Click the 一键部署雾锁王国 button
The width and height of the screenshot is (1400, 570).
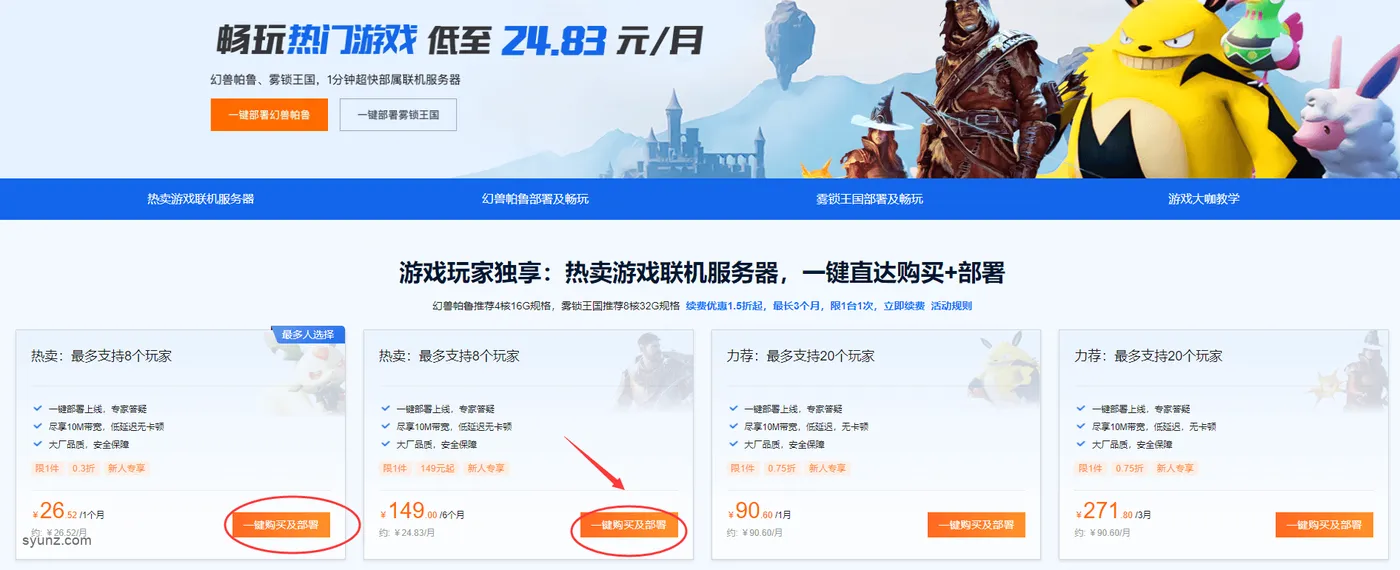(x=398, y=115)
